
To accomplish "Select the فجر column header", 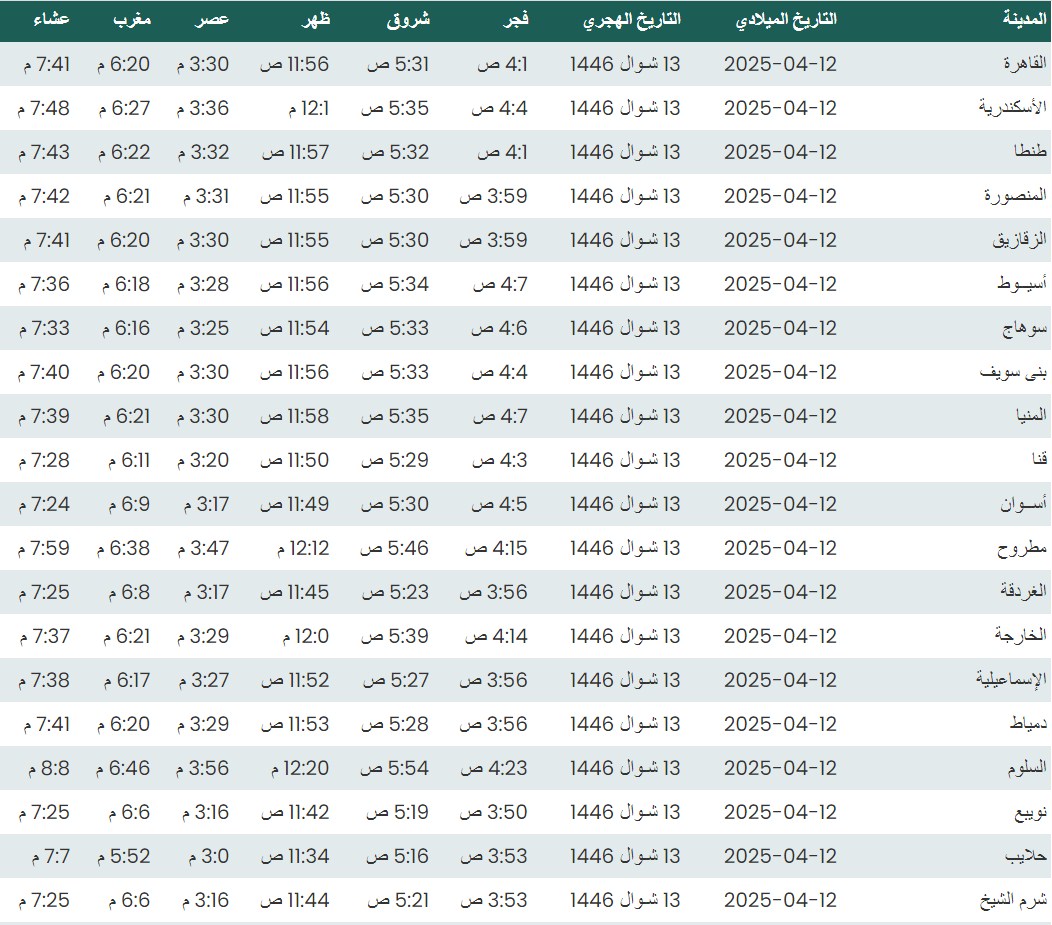I will tap(515, 20).
